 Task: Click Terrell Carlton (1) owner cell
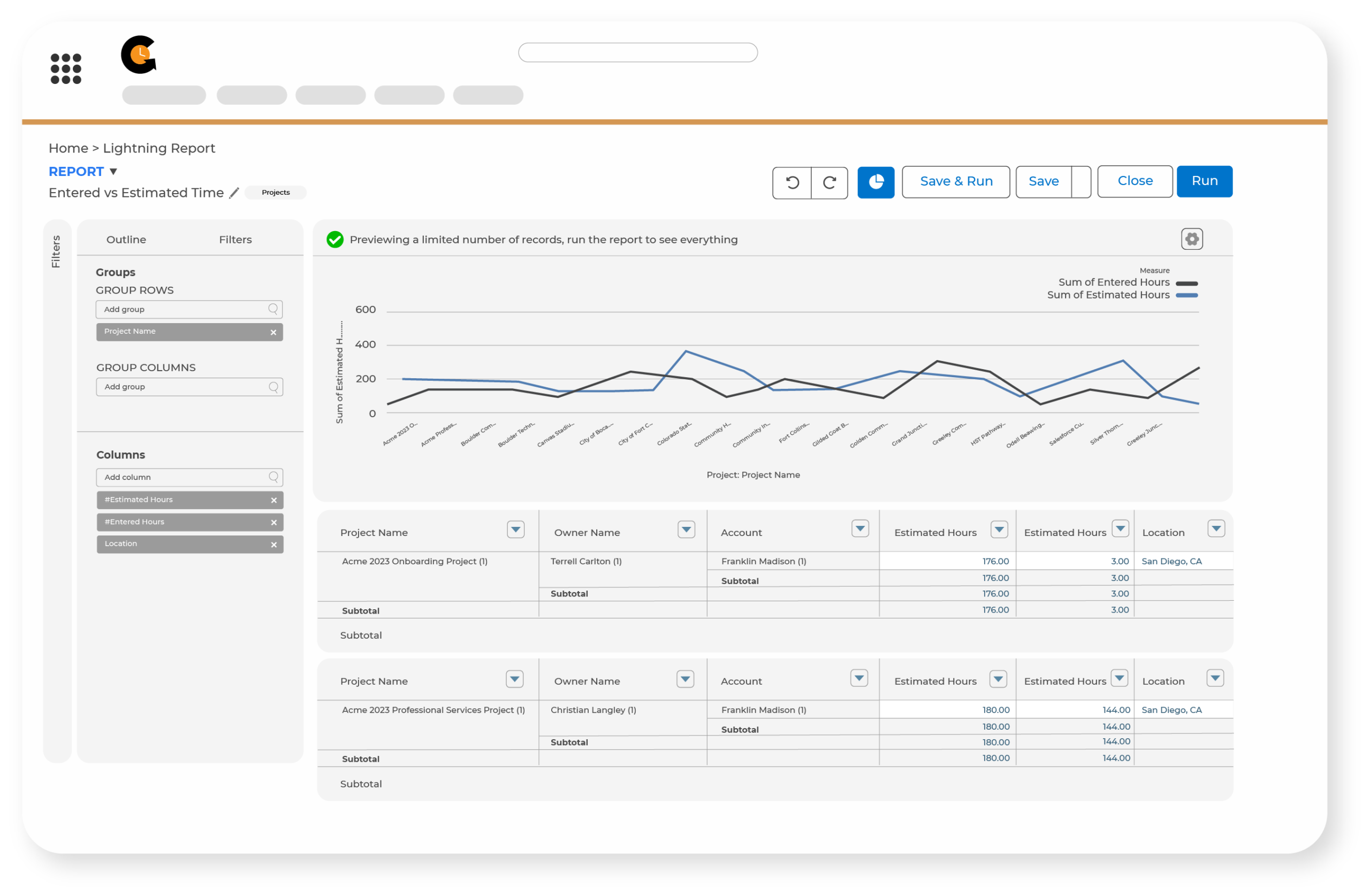click(x=586, y=561)
